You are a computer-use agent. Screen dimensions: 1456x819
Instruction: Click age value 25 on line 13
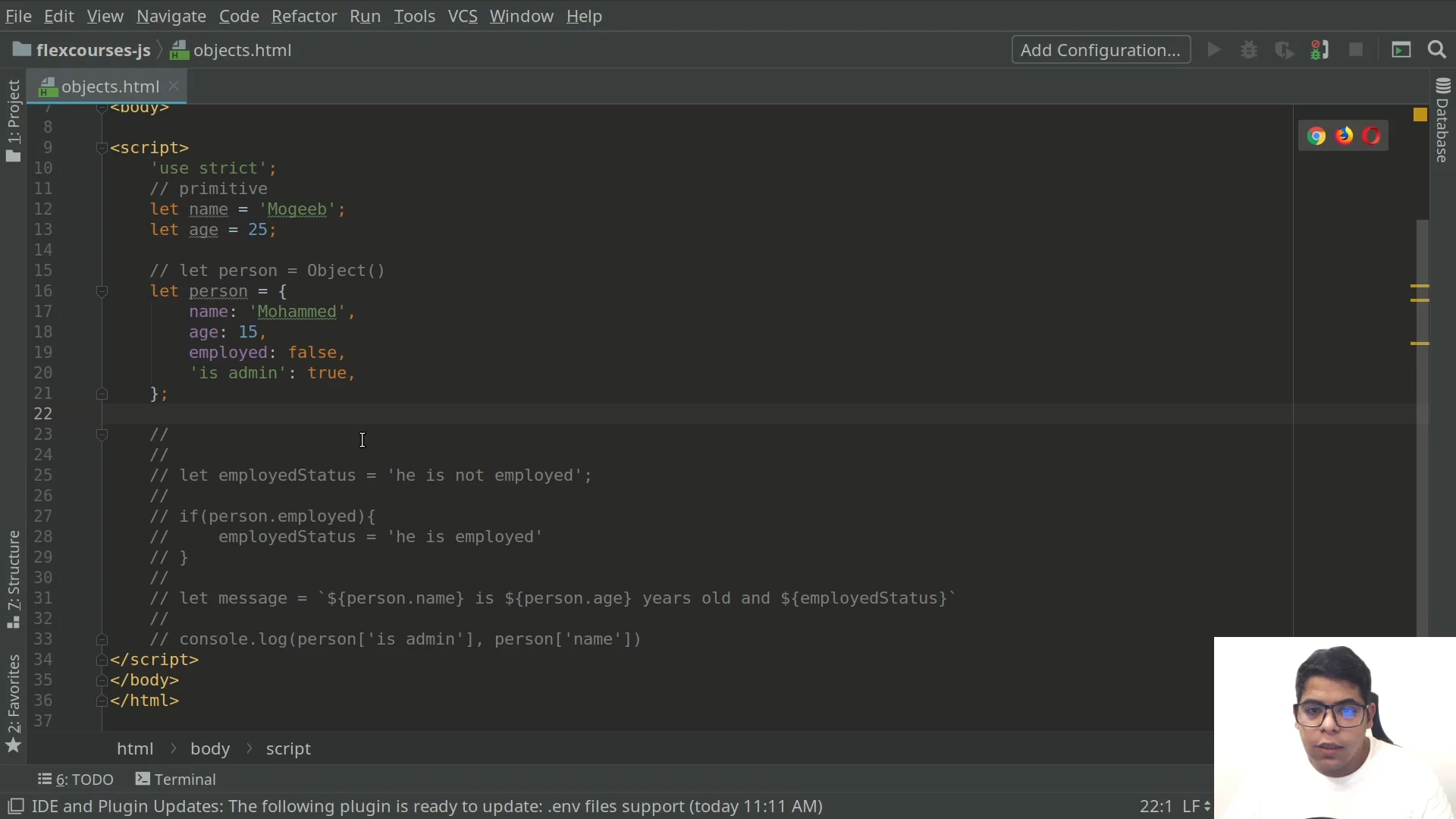click(x=258, y=230)
